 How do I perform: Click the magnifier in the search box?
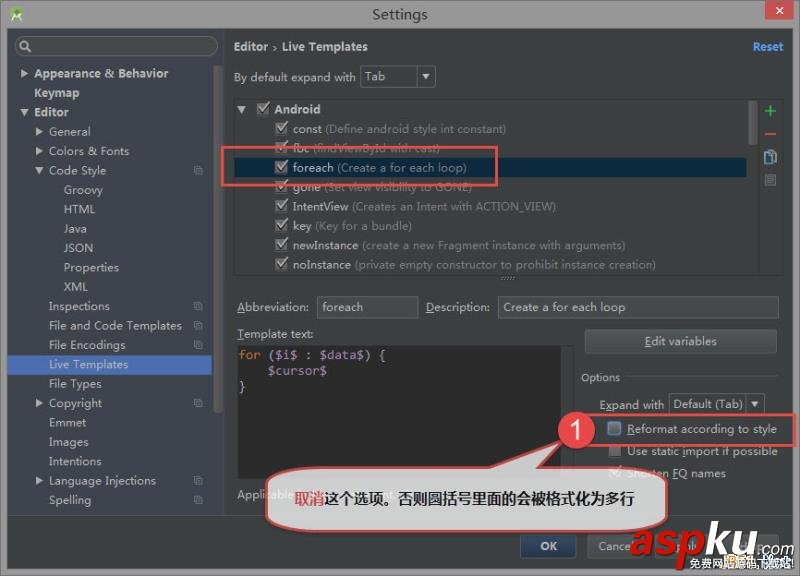pos(22,46)
